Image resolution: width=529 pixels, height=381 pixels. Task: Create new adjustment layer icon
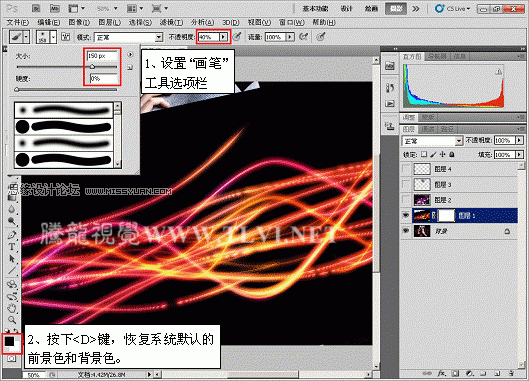(x=470, y=373)
